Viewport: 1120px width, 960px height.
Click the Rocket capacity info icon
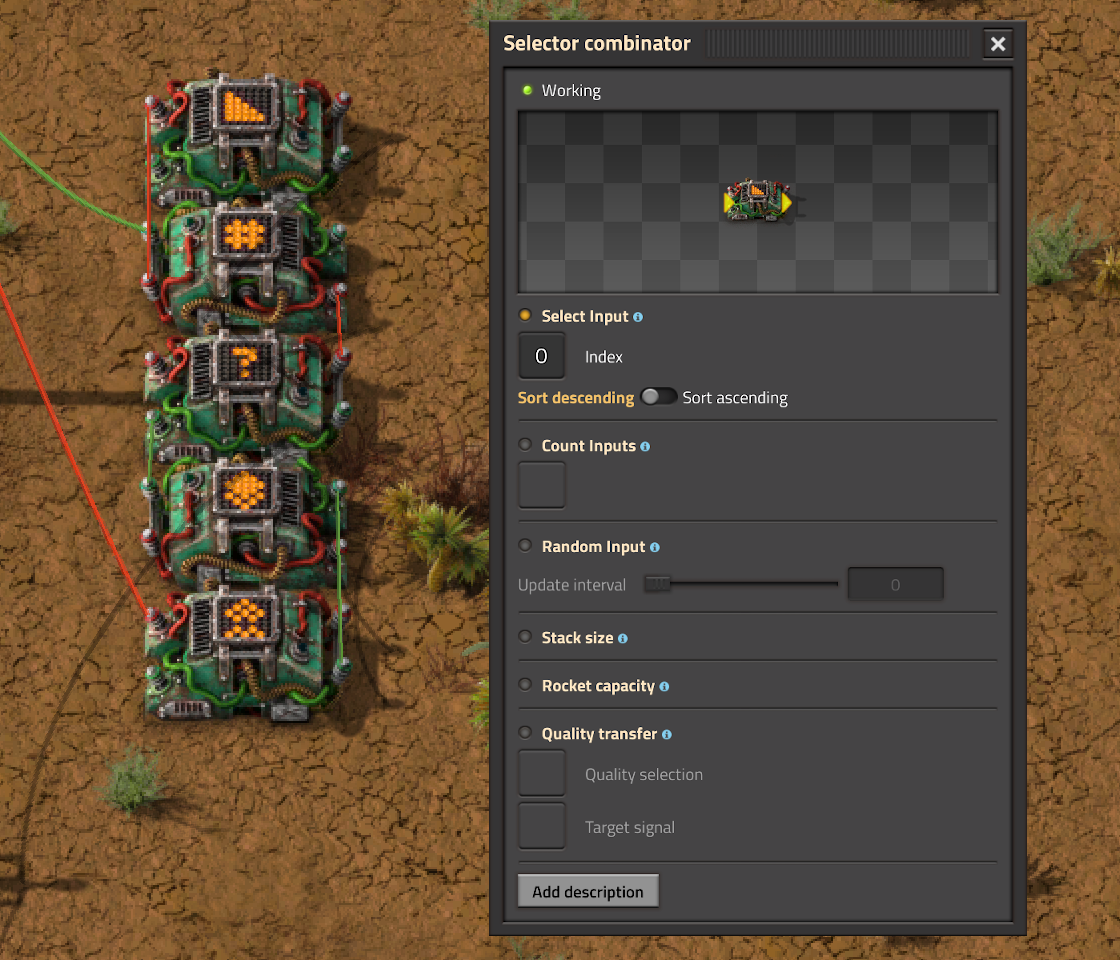tap(664, 686)
